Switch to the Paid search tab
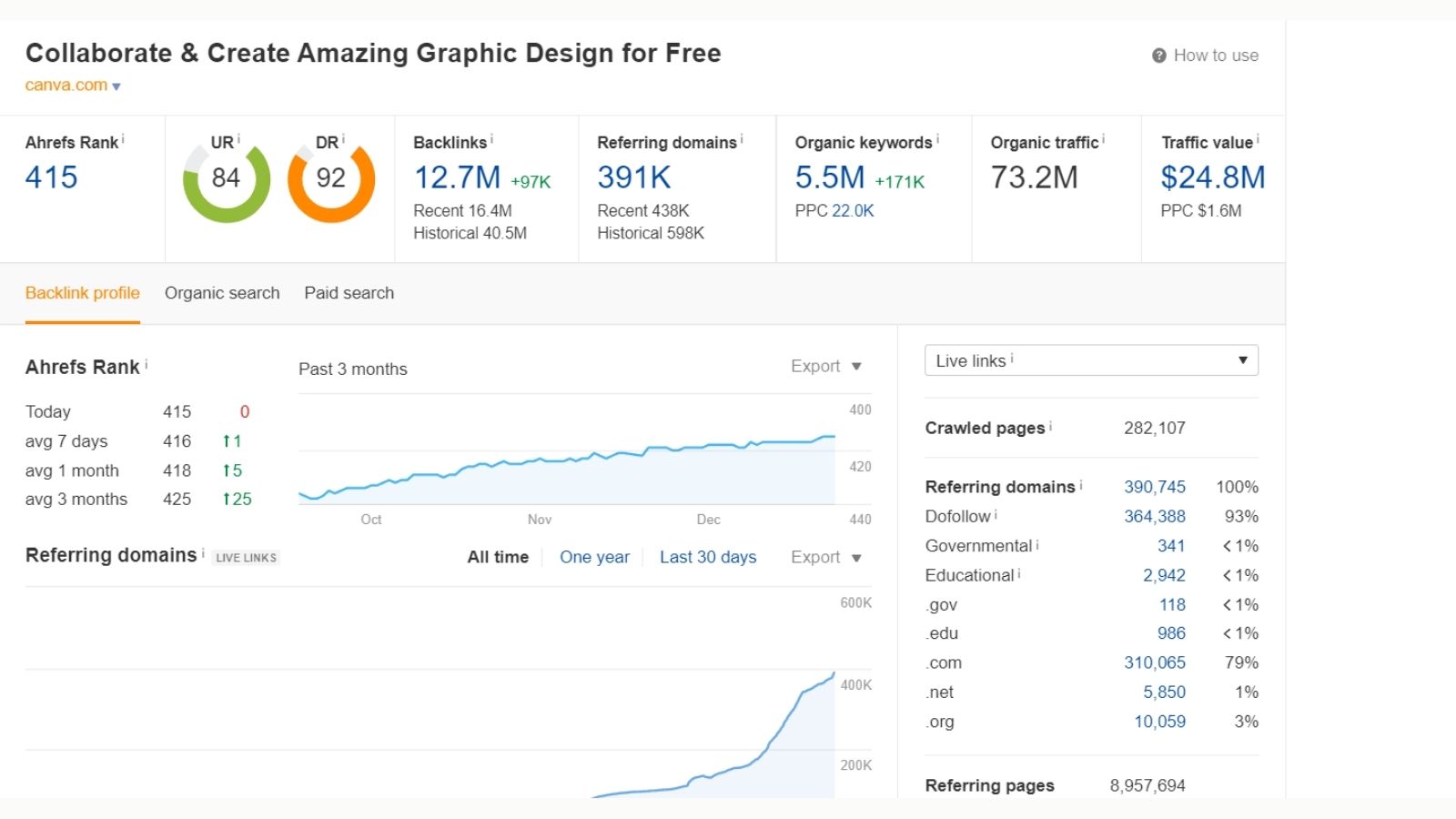Screen dimensions: 1456x819 (349, 293)
